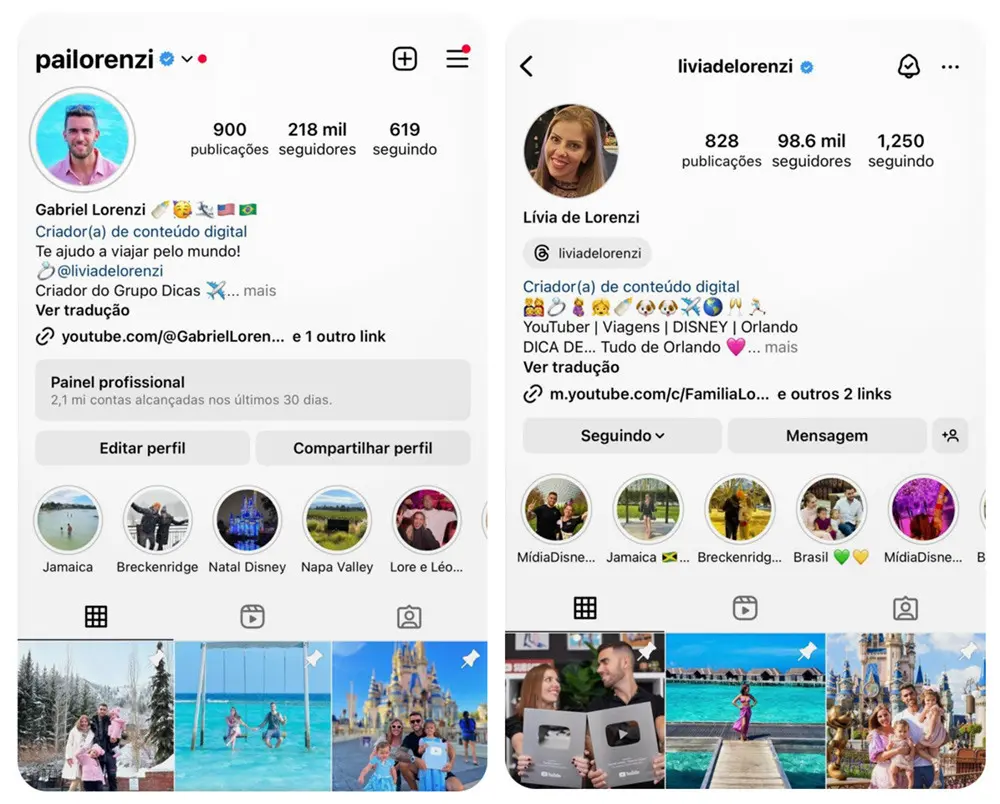Viewport: 1000px width, 804px height.
Task: Open the youtube.com/@GabrielLoren link
Action: pos(173,337)
